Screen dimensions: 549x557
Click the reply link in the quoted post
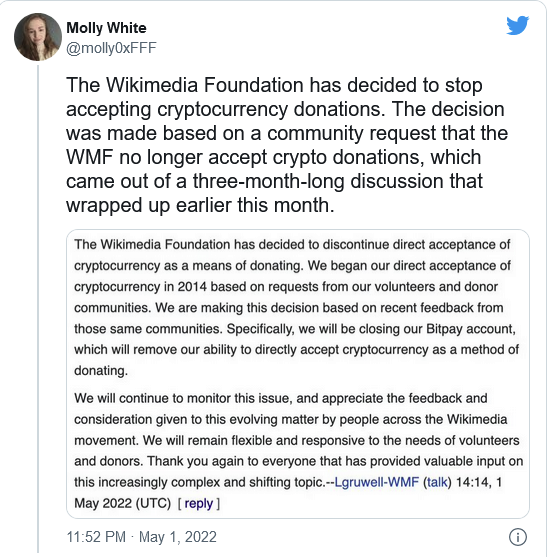199,503
